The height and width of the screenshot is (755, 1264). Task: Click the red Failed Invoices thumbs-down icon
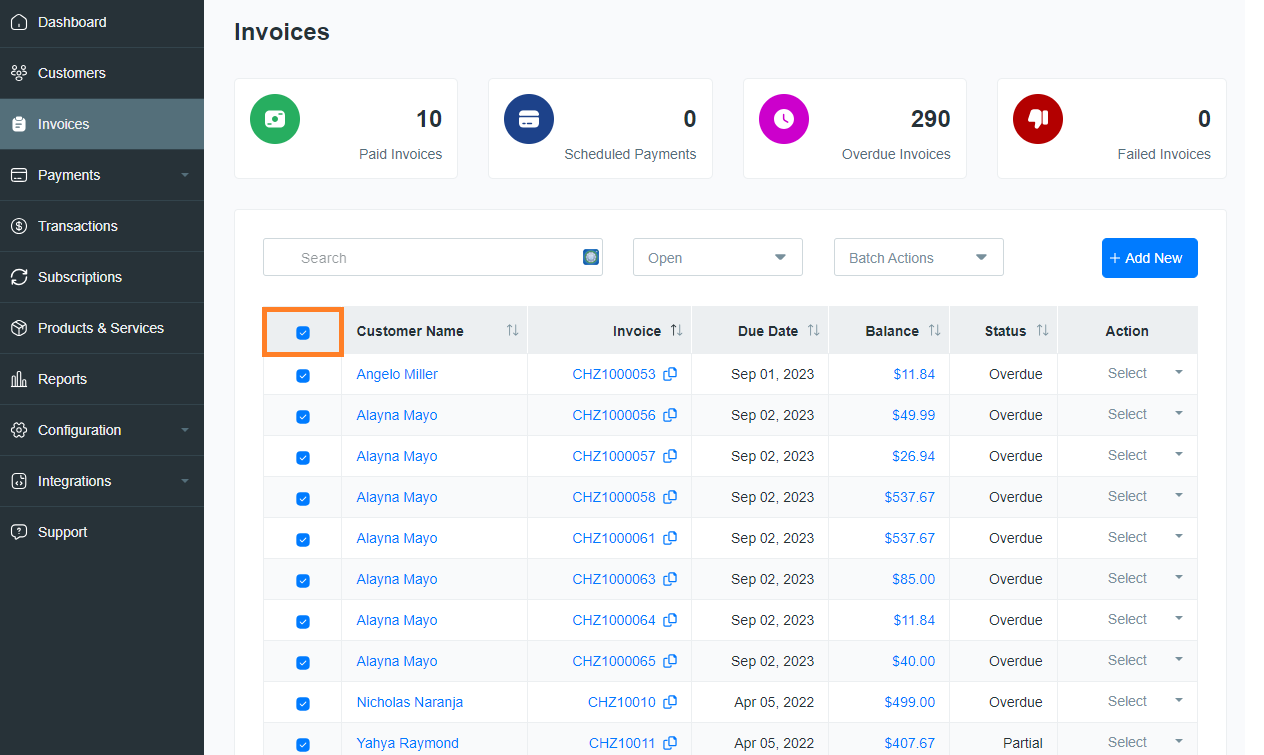[x=1038, y=119]
